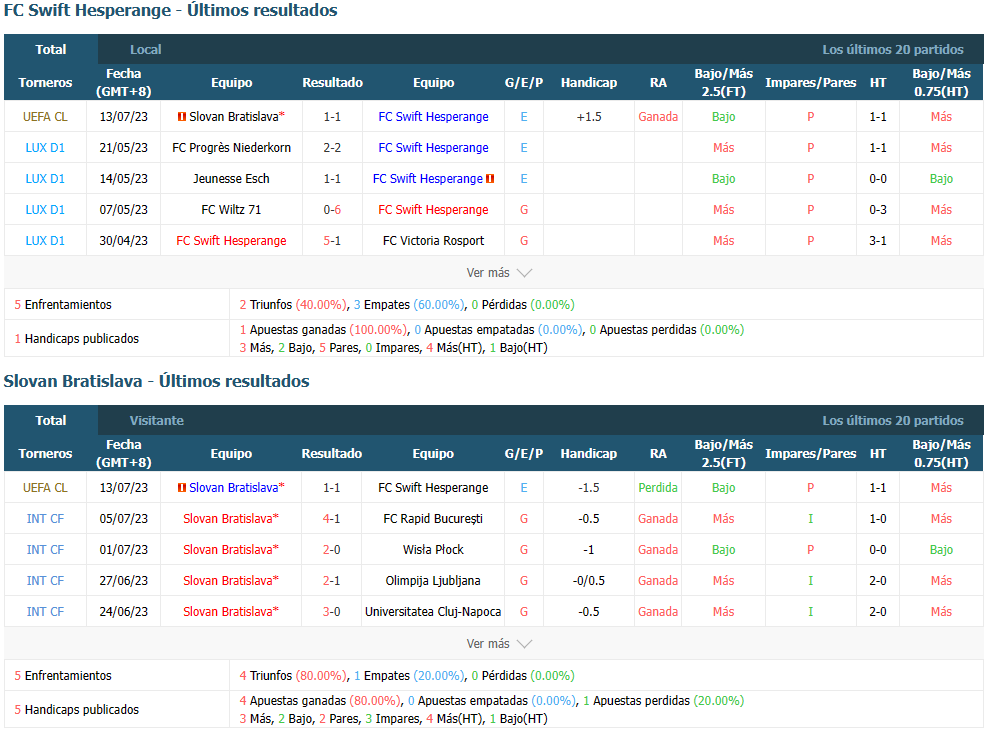Open INT CF link for 05/07/23 match
Screen dimensions: 988x734
point(45,519)
